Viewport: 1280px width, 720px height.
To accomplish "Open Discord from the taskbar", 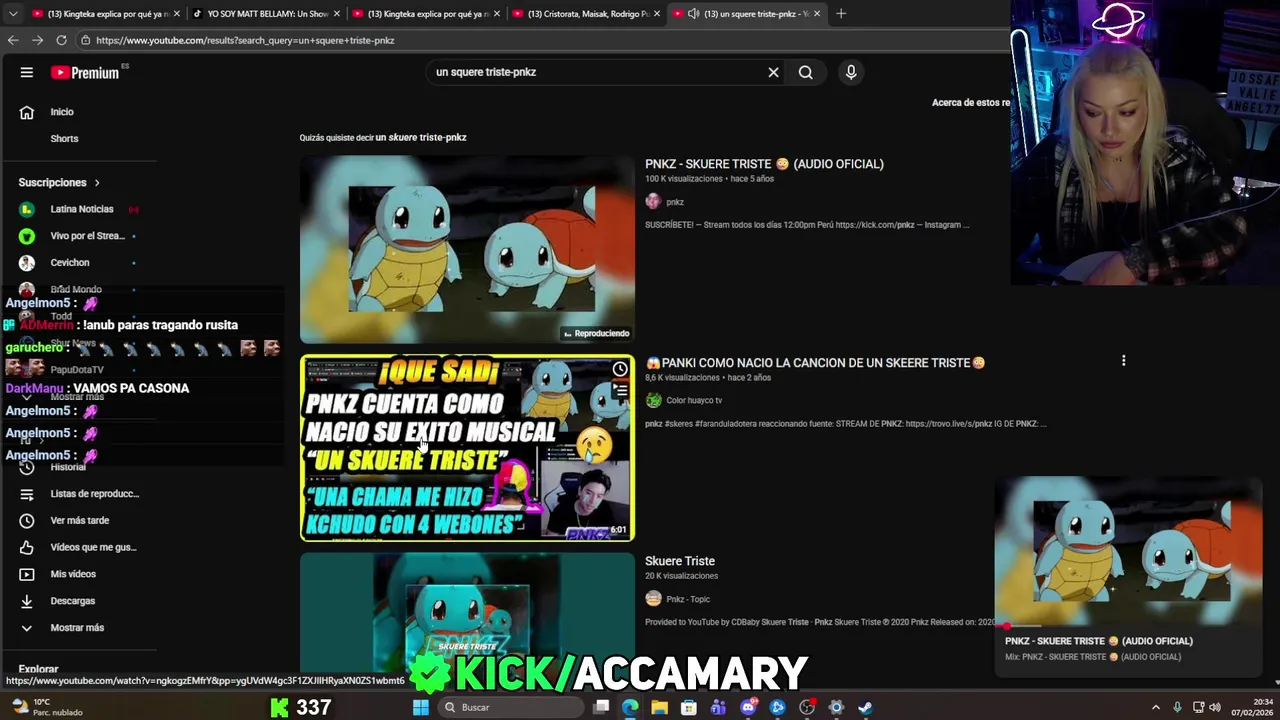I will point(748,707).
